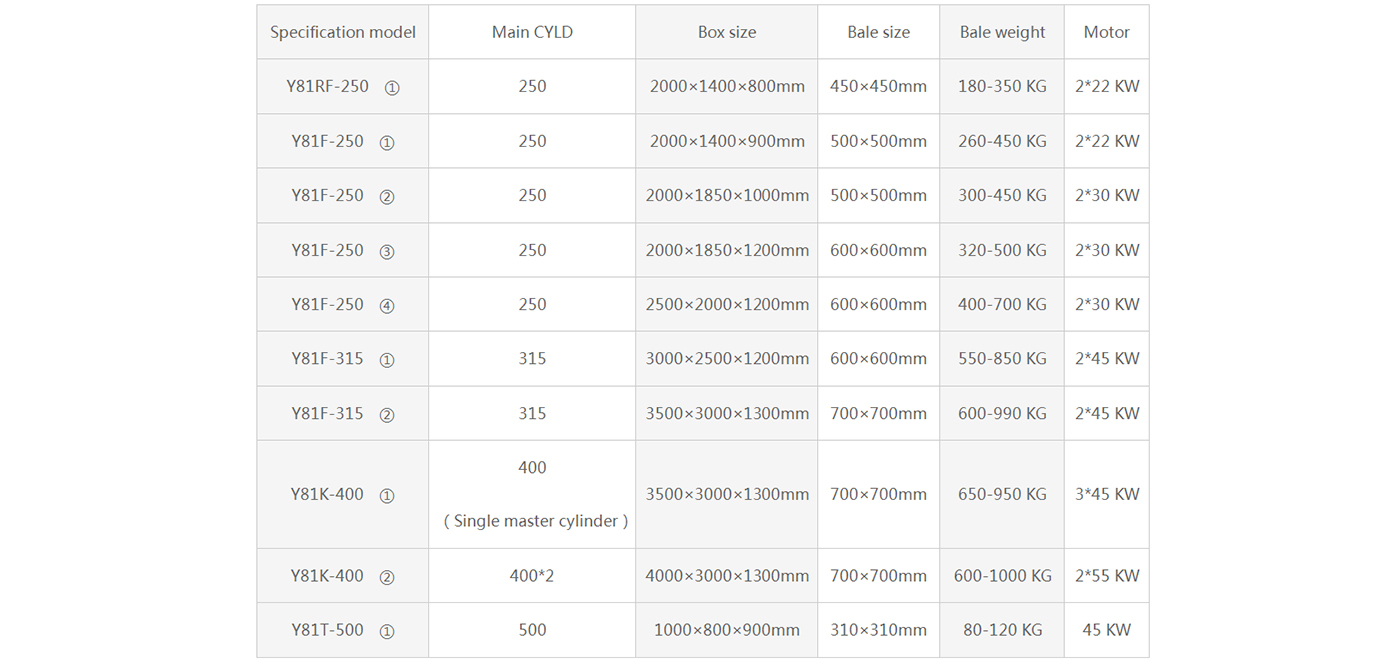Select the 400*2 Main CYLD cell
This screenshot has width=1400, height=663.
[532, 576]
